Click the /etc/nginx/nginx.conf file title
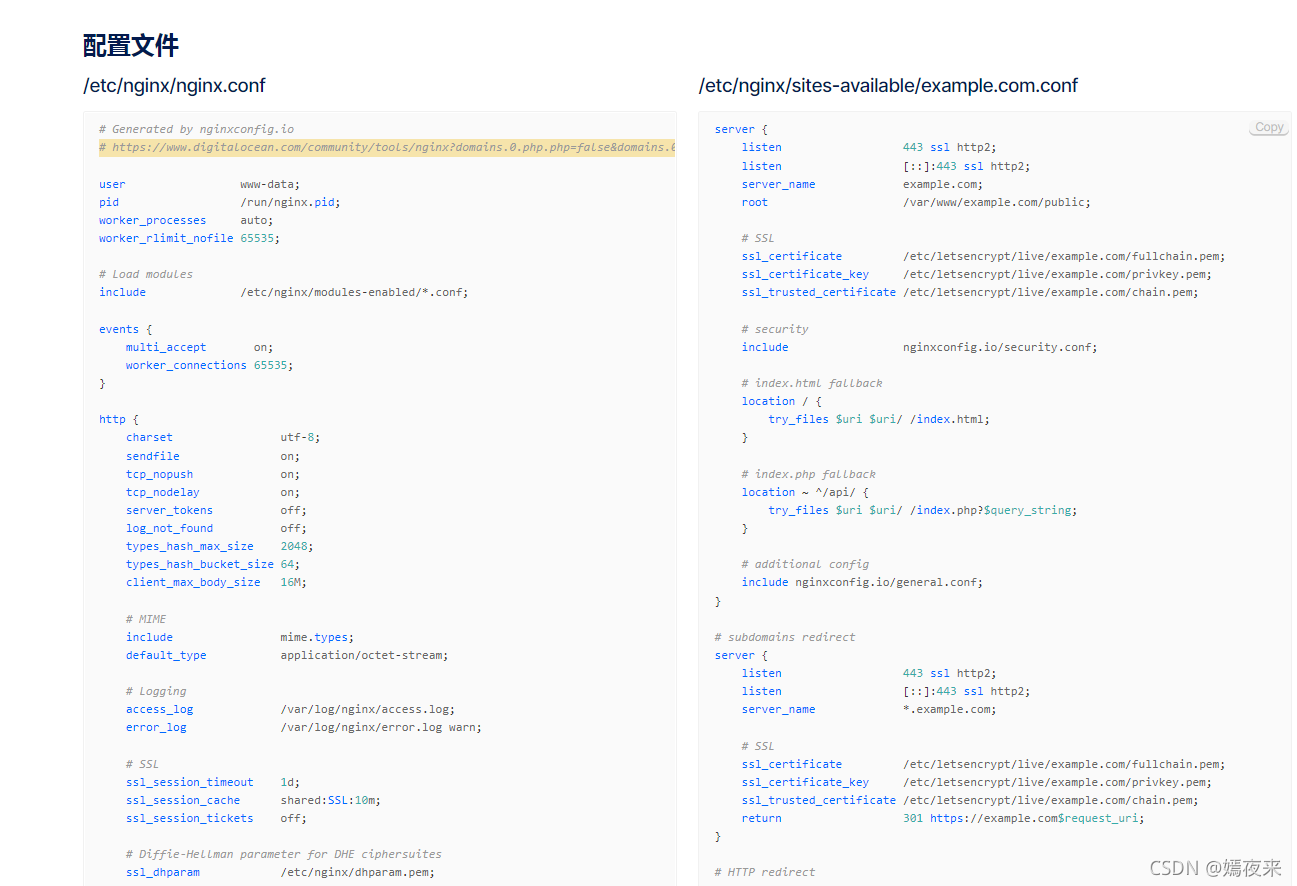 174,86
